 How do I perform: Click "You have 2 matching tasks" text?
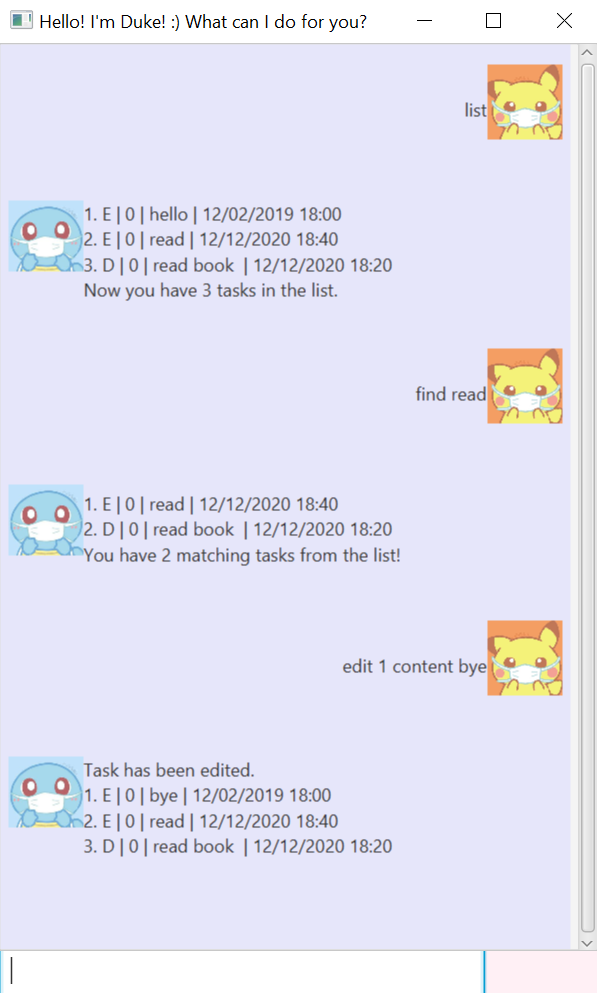pos(242,555)
